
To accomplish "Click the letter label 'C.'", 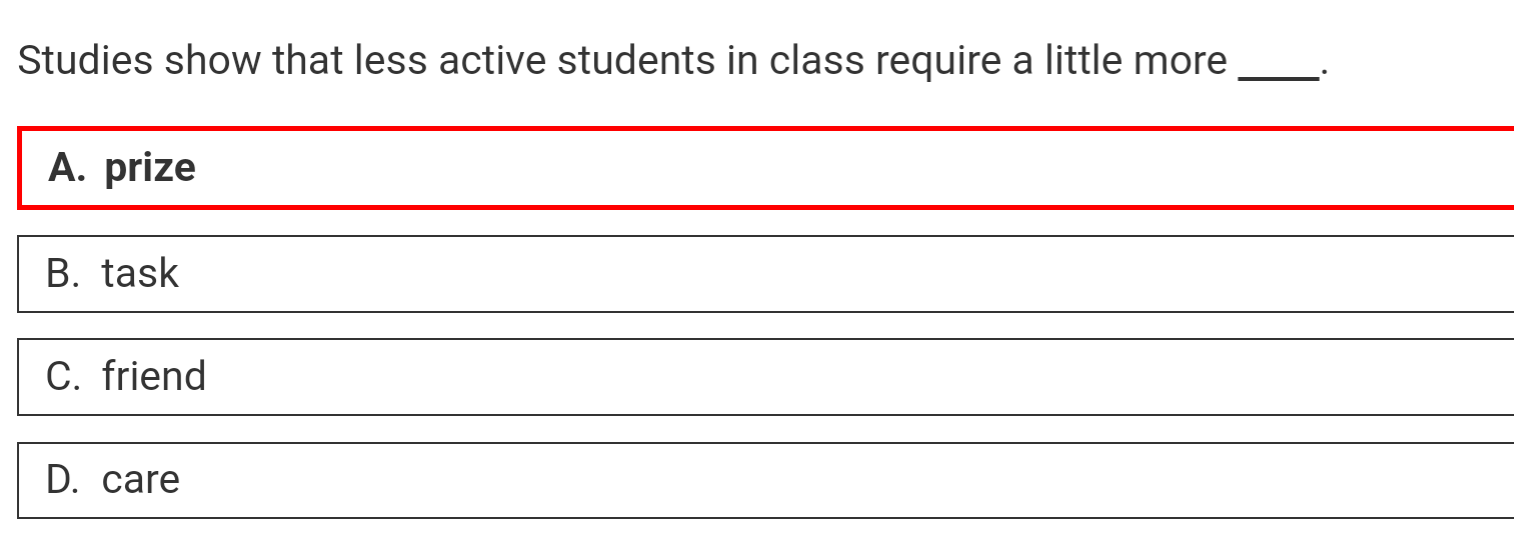I will tap(65, 377).
